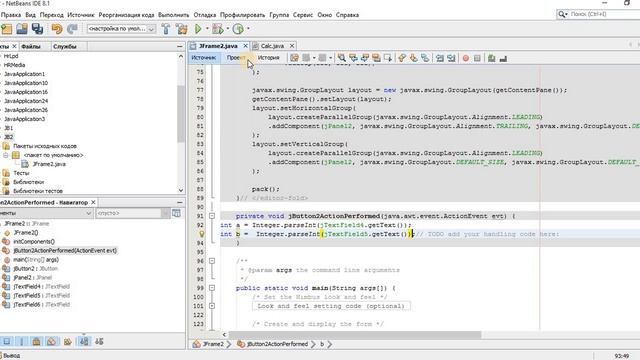This screenshot has width=640, height=360.
Task: Collapse jButton2ActionPerformed method fold at line 91
Action: pyautogui.click(x=212, y=216)
